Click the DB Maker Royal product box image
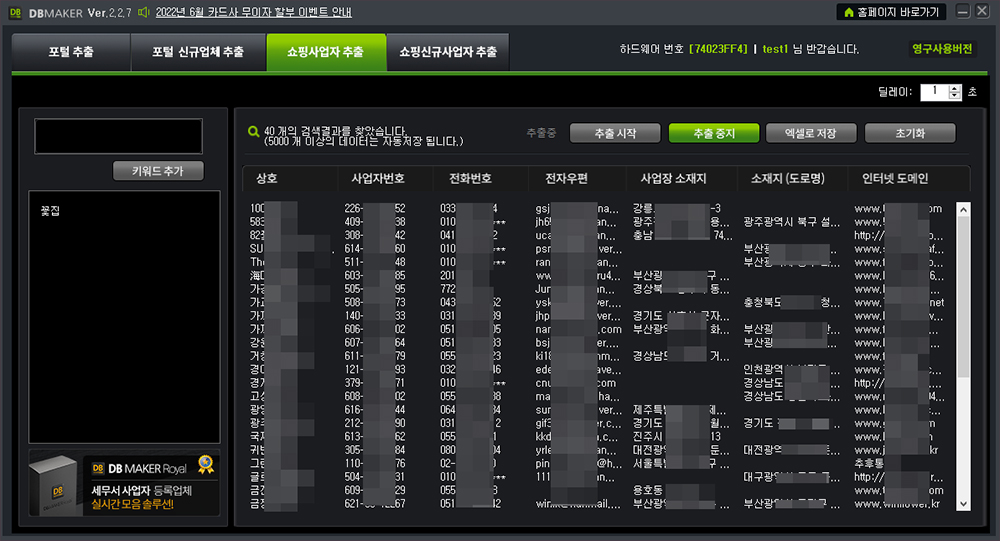1000x541 pixels. coord(57,484)
